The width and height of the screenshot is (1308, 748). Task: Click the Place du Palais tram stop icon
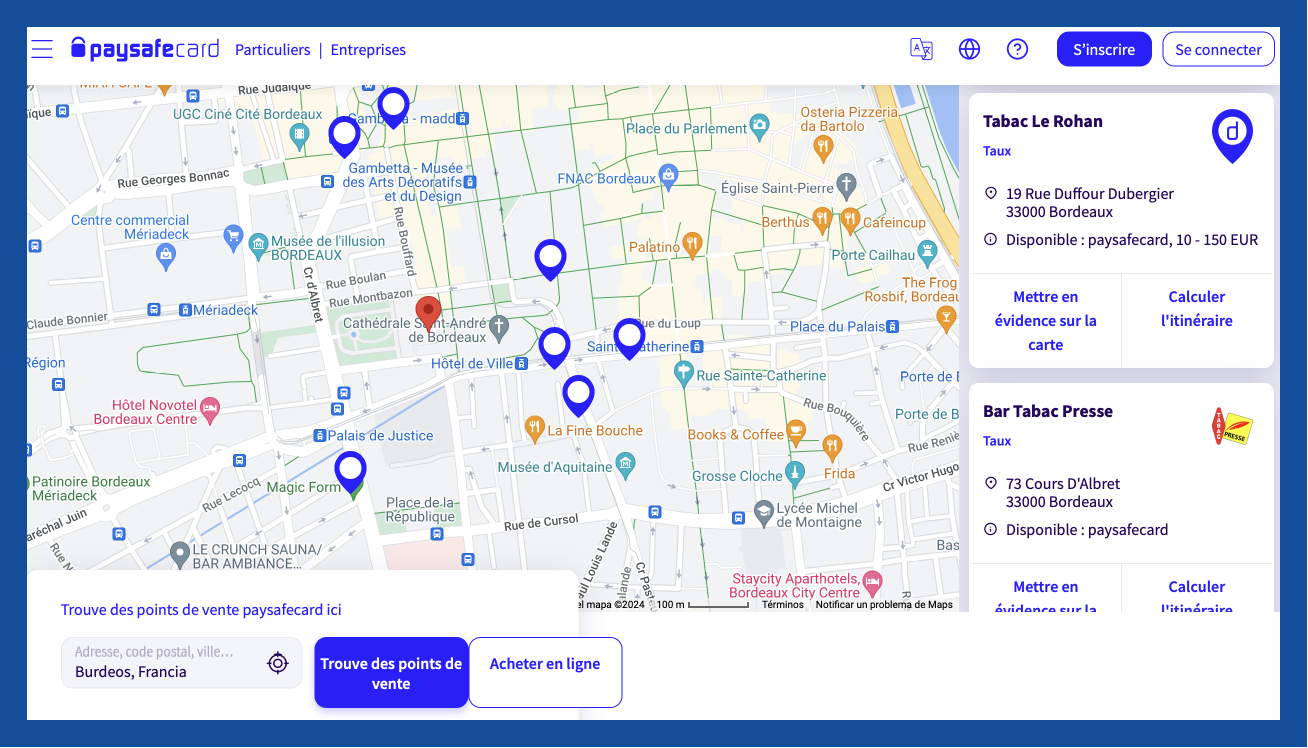(x=893, y=326)
